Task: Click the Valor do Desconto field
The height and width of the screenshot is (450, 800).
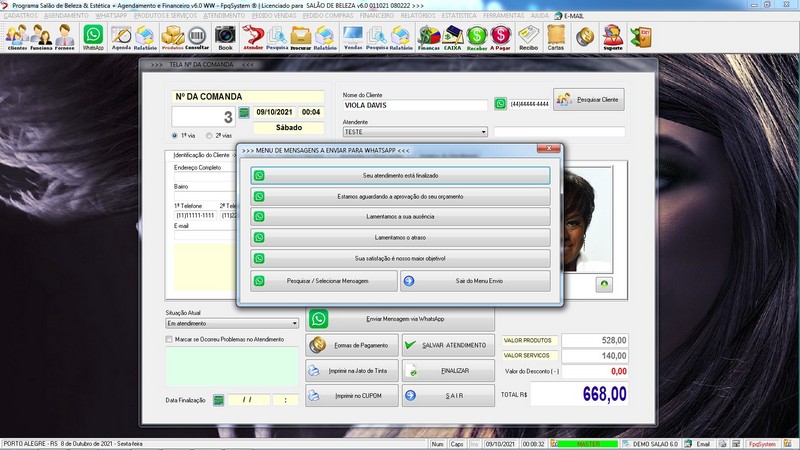Action: [x=595, y=371]
